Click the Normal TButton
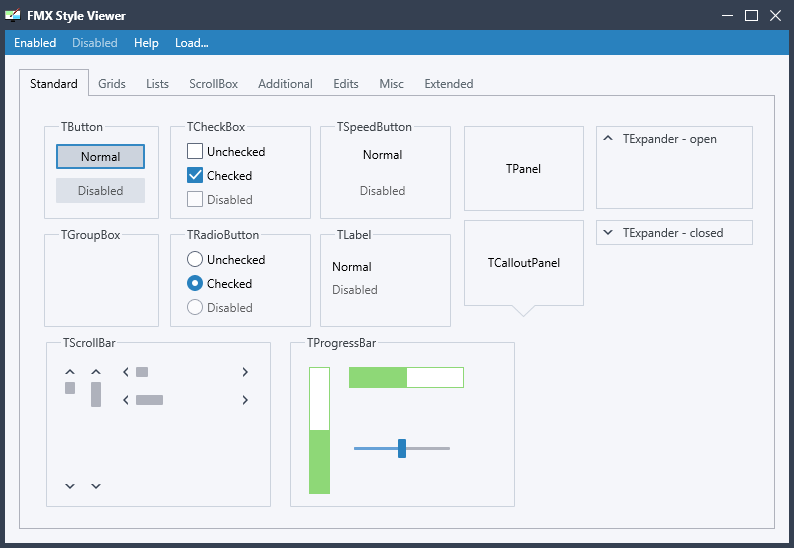 click(100, 156)
